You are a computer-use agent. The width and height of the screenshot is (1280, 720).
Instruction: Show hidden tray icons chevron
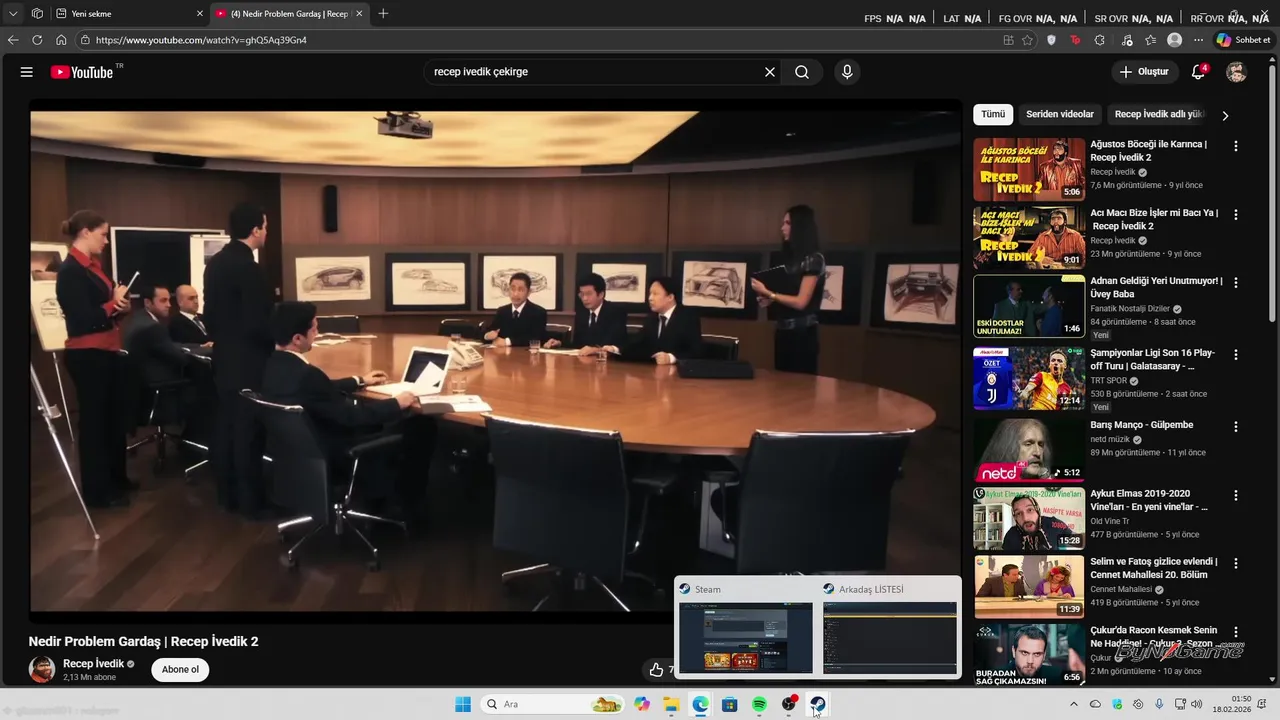coord(1074,704)
